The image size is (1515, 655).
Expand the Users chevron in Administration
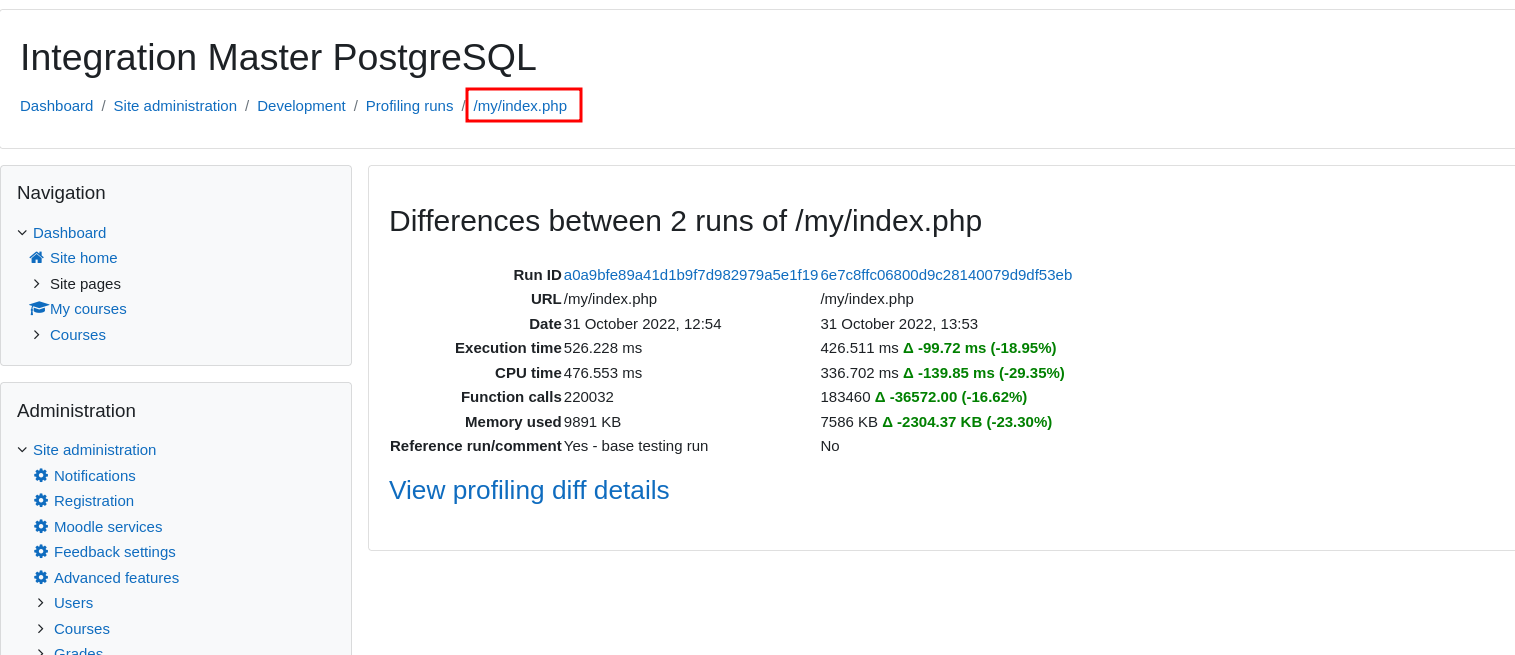pyautogui.click(x=41, y=603)
